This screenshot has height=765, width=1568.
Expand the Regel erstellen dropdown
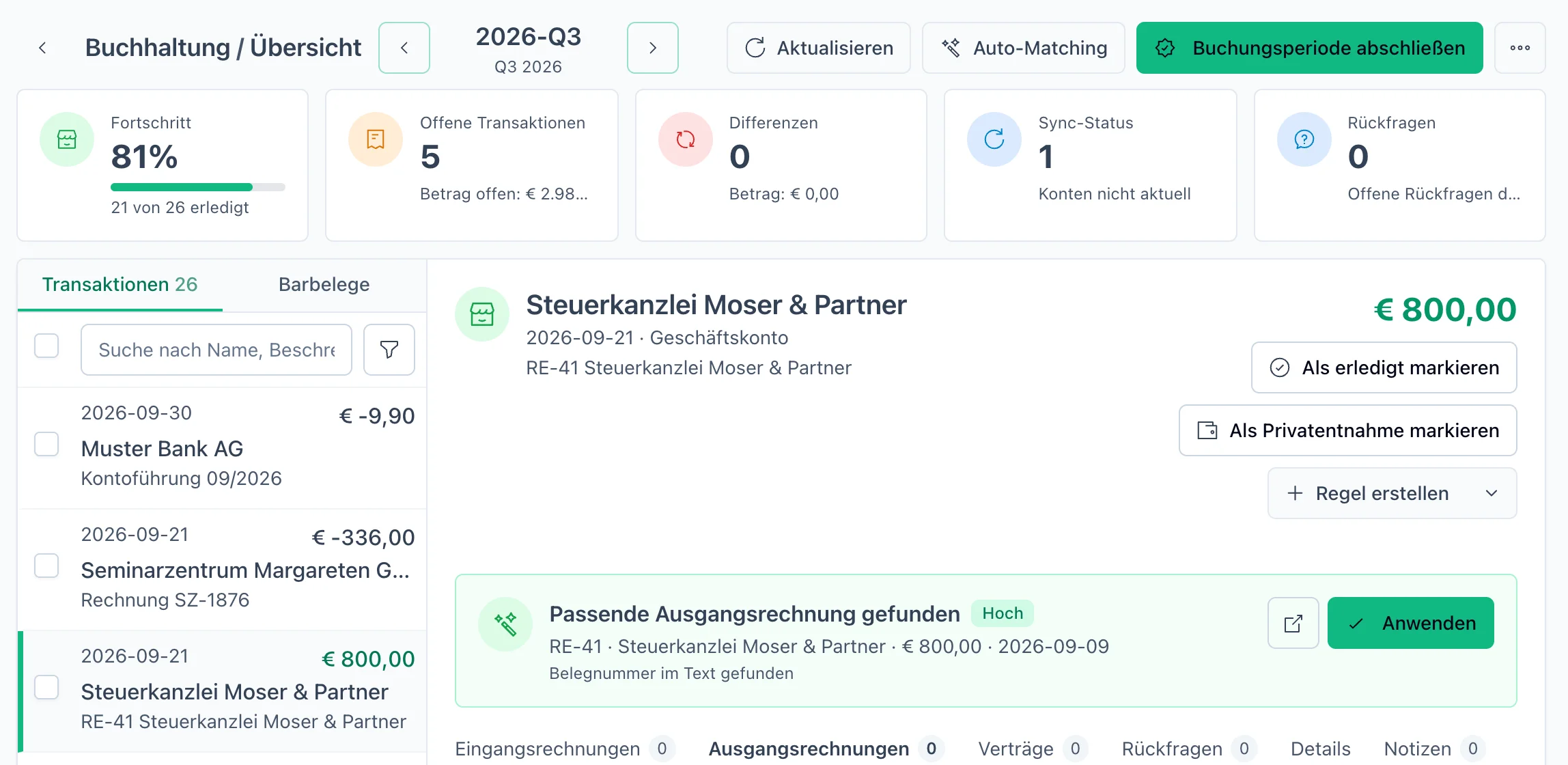click(x=1392, y=493)
